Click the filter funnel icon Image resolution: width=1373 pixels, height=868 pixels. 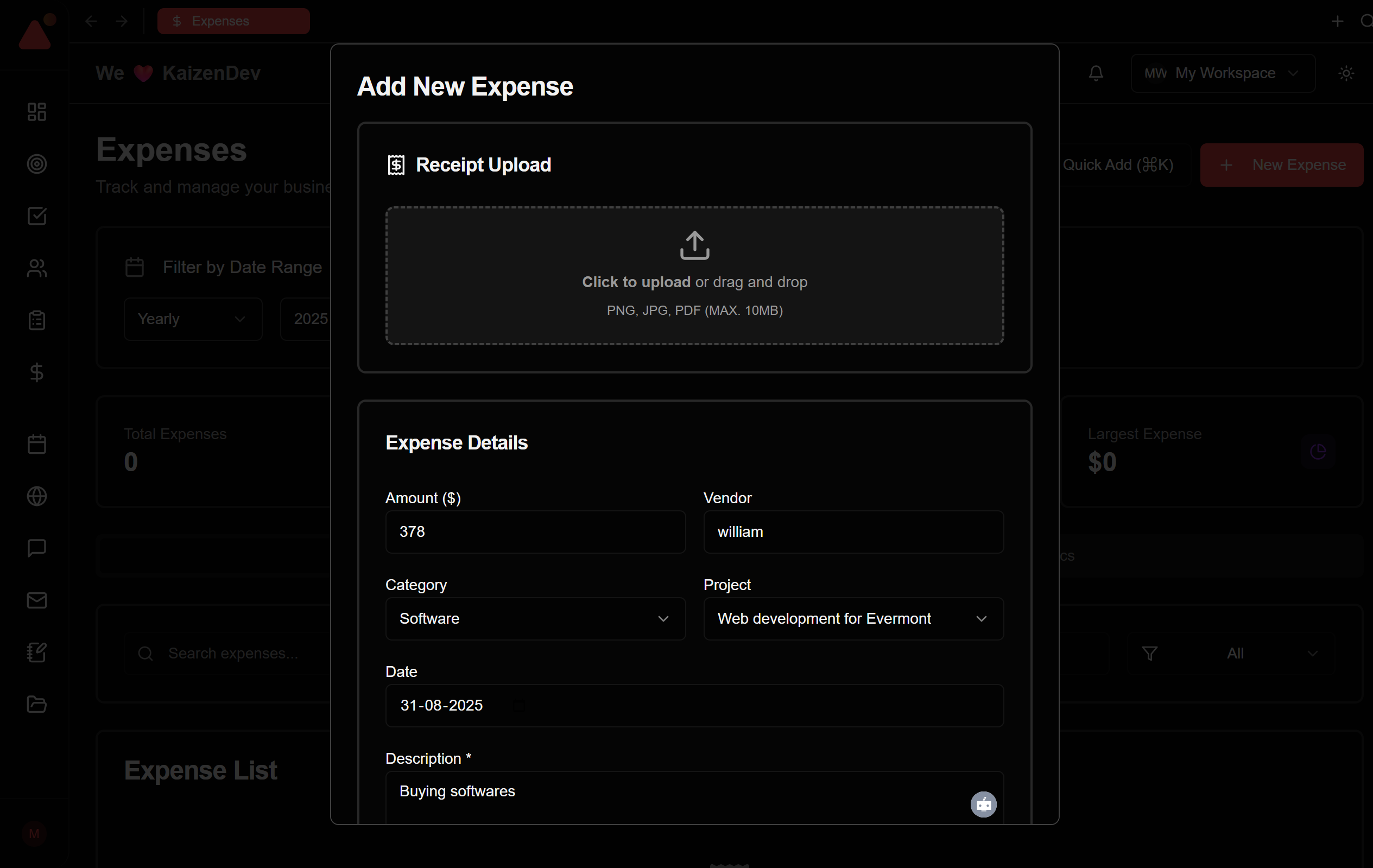(x=1149, y=653)
